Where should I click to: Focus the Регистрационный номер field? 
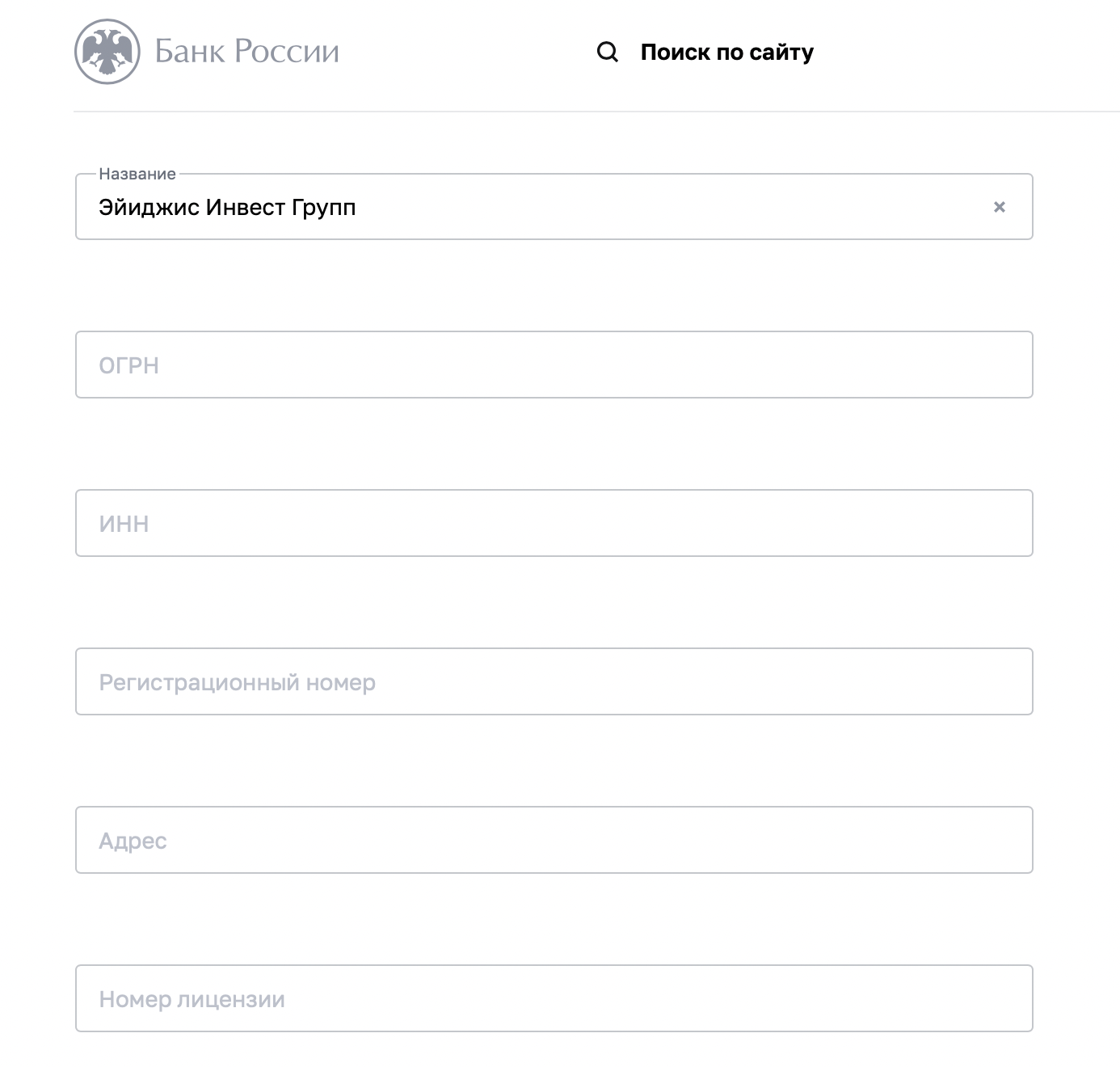[x=554, y=681]
